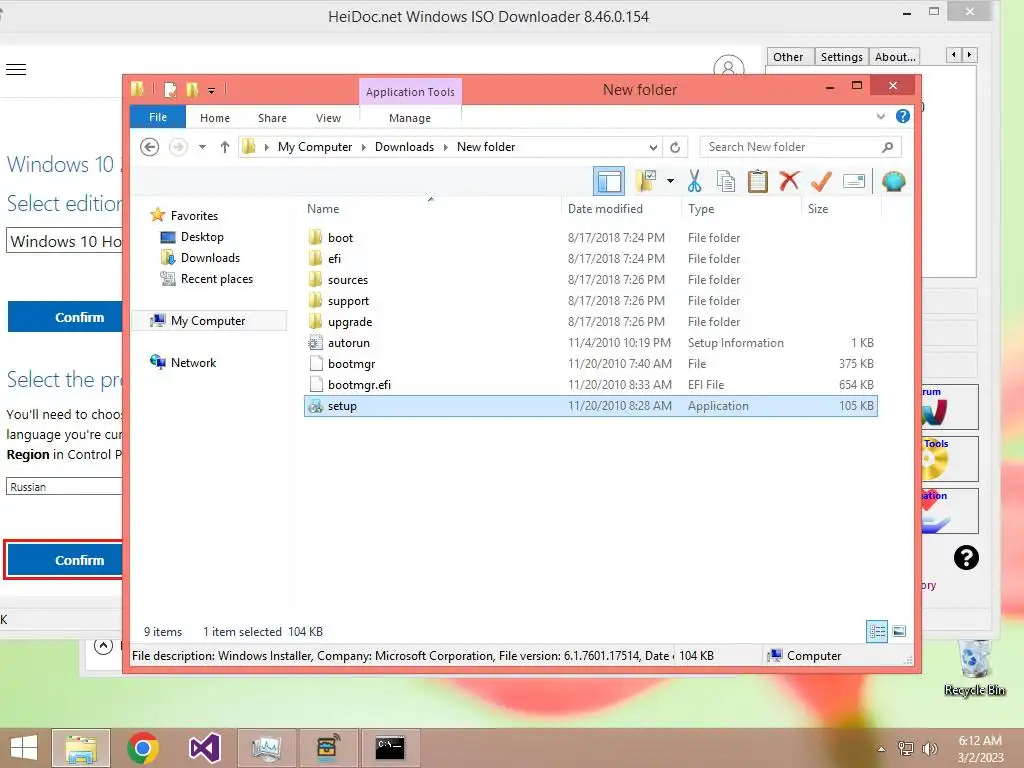Switch to large icons view in status bar

899,631
